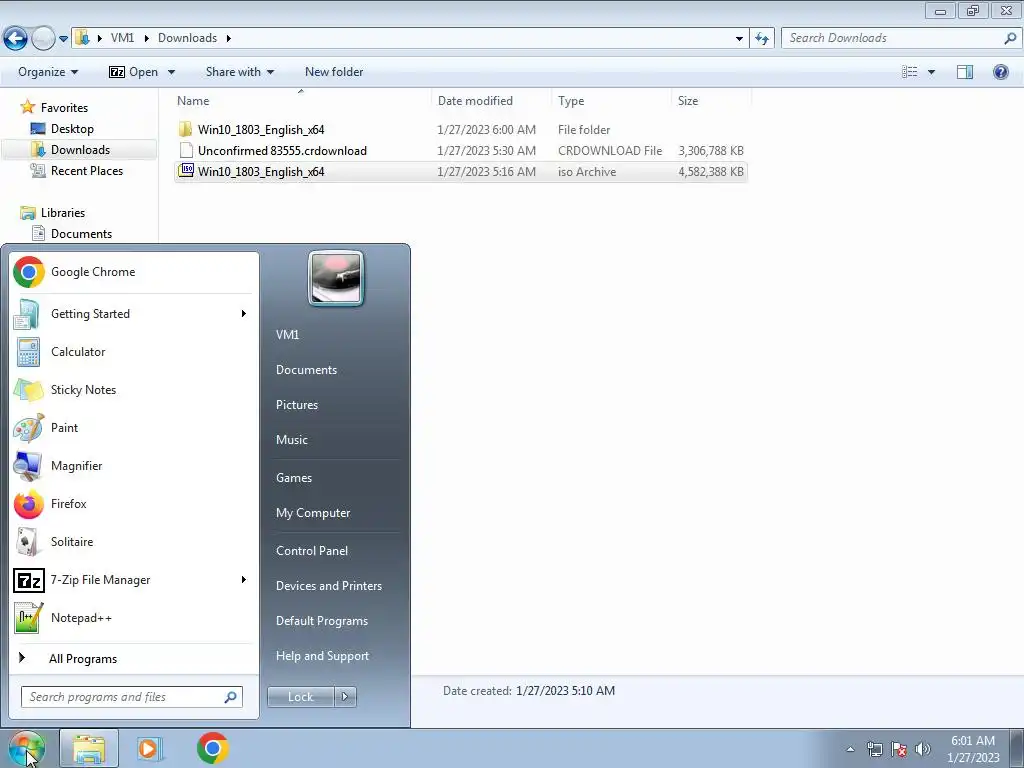Click the network tray icon

tap(874, 749)
